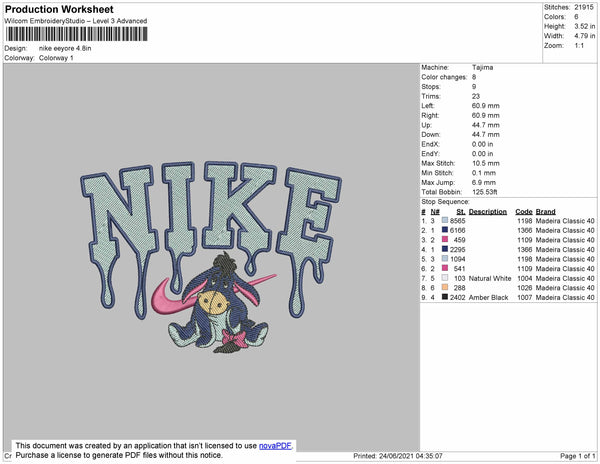
Task: Click the max jump value '6.9 mm'
Action: coord(484,182)
